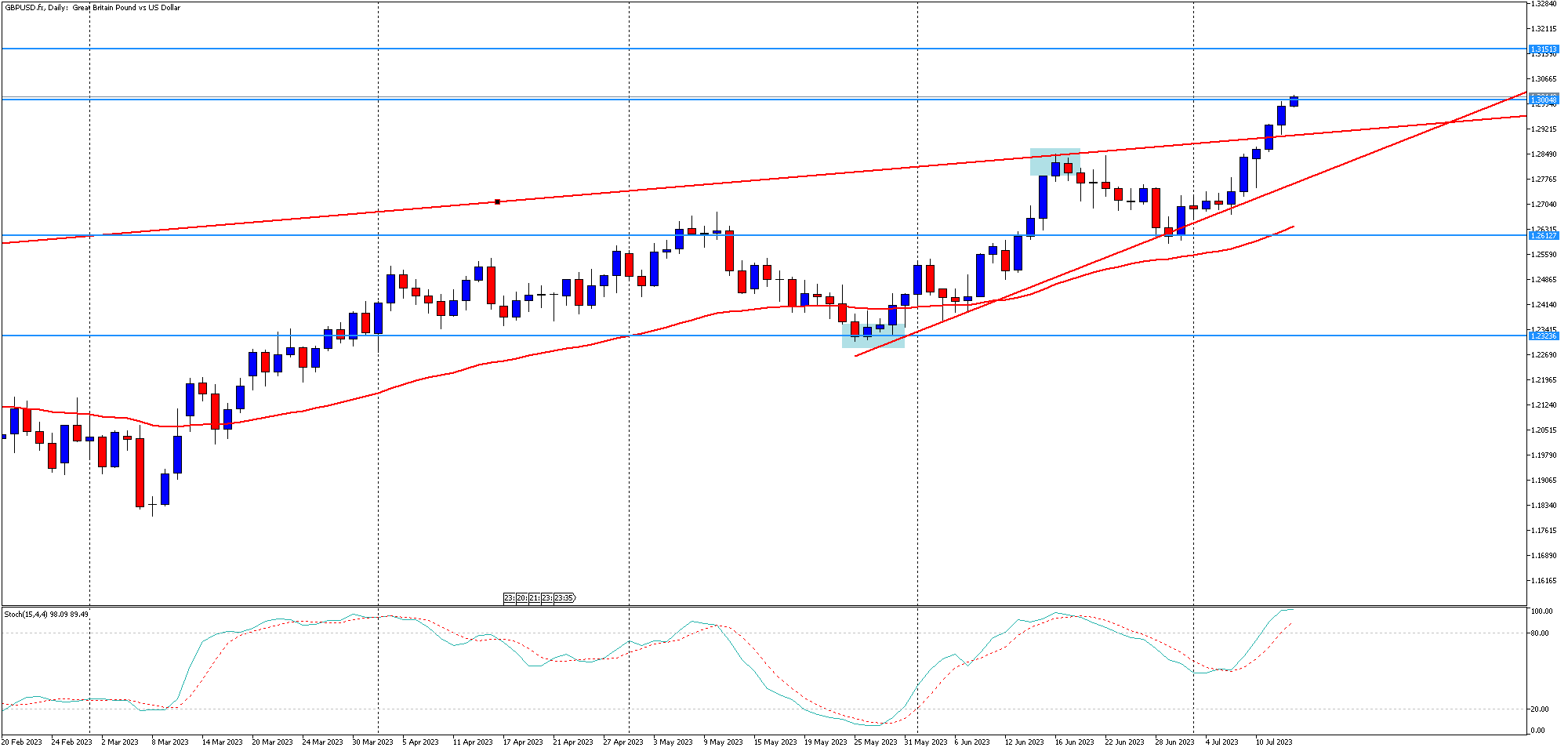Click the 100.00 stochastic scale value

click(x=1541, y=611)
